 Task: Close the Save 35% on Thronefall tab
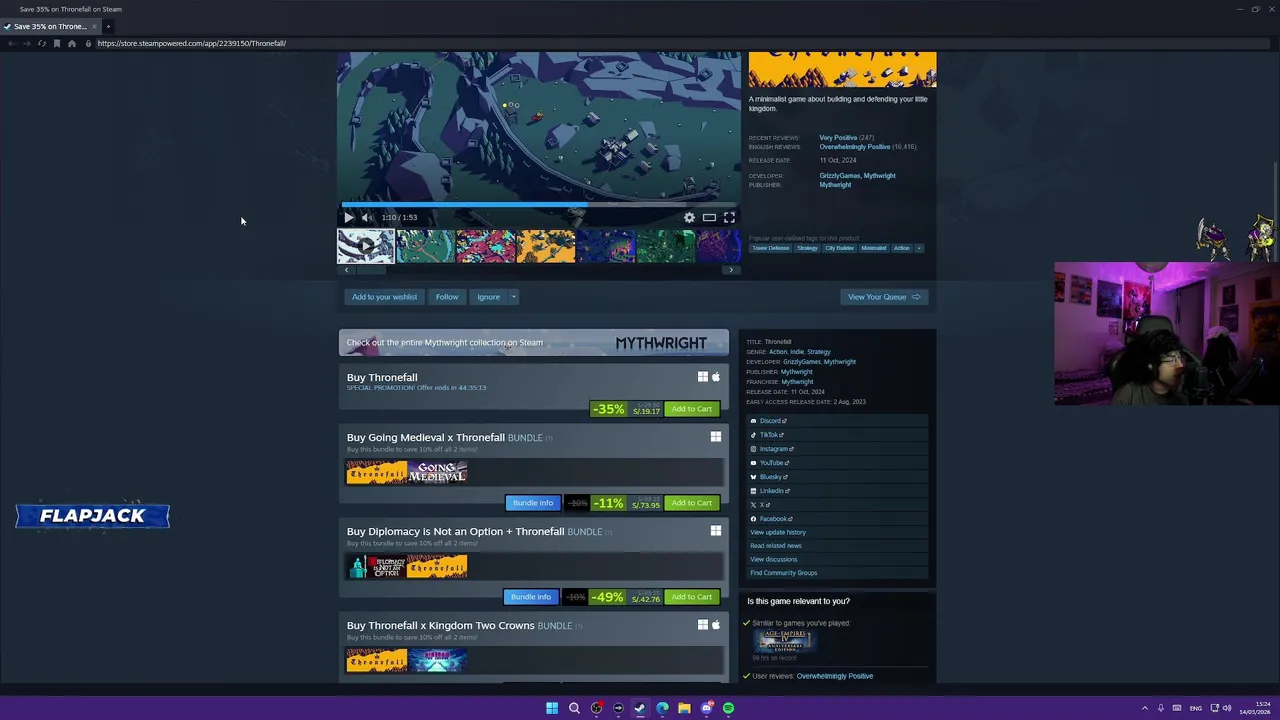[x=94, y=26]
